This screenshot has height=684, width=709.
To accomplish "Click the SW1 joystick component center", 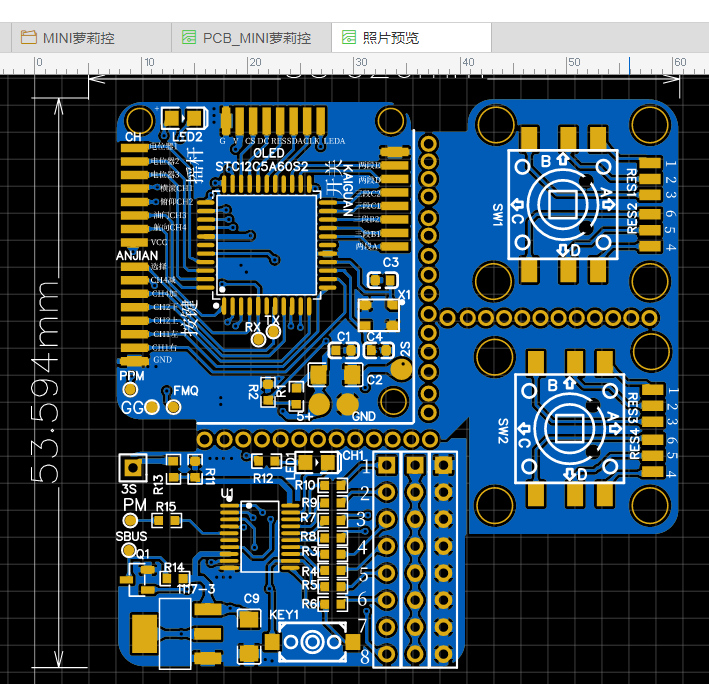I will point(565,205).
